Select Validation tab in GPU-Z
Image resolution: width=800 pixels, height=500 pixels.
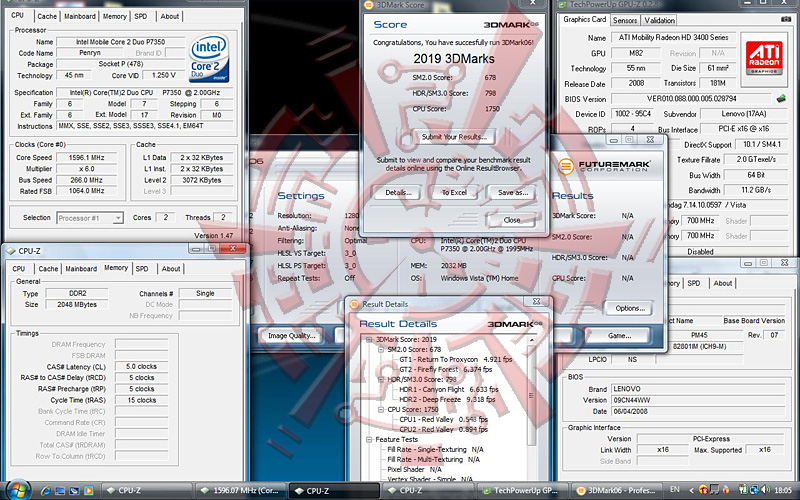click(x=659, y=20)
